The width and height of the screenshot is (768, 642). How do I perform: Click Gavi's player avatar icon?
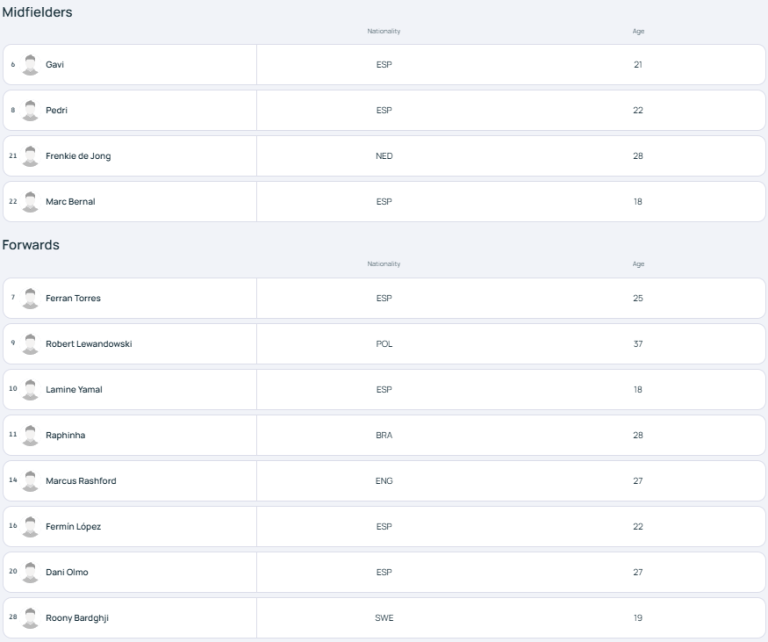[30, 64]
